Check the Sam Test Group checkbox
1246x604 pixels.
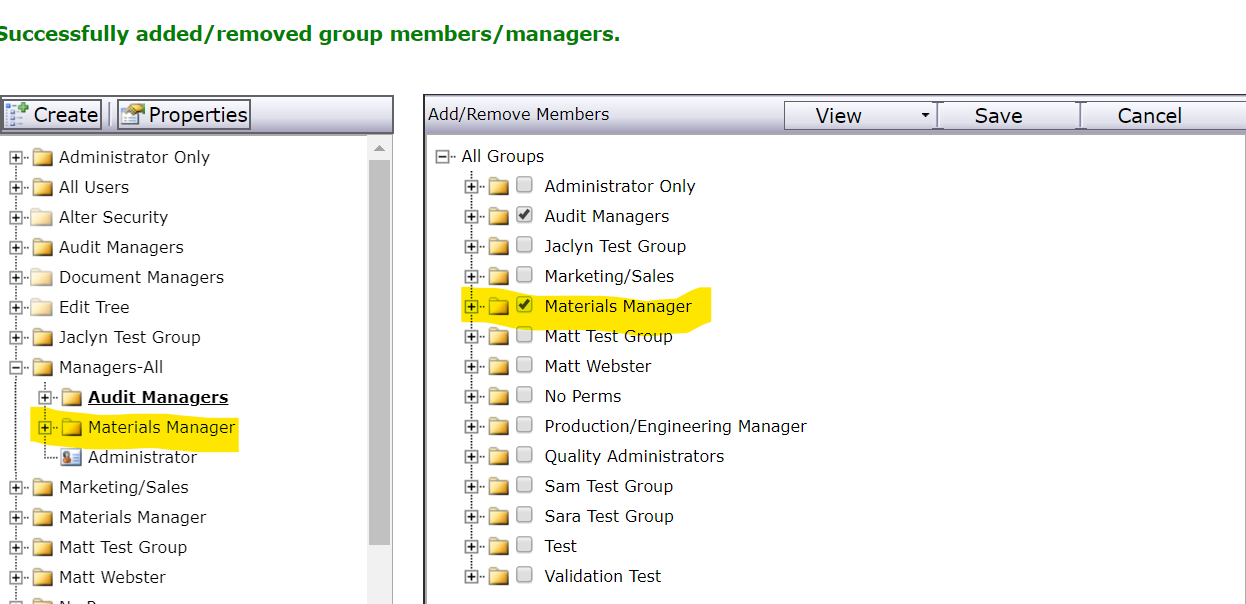tap(524, 485)
